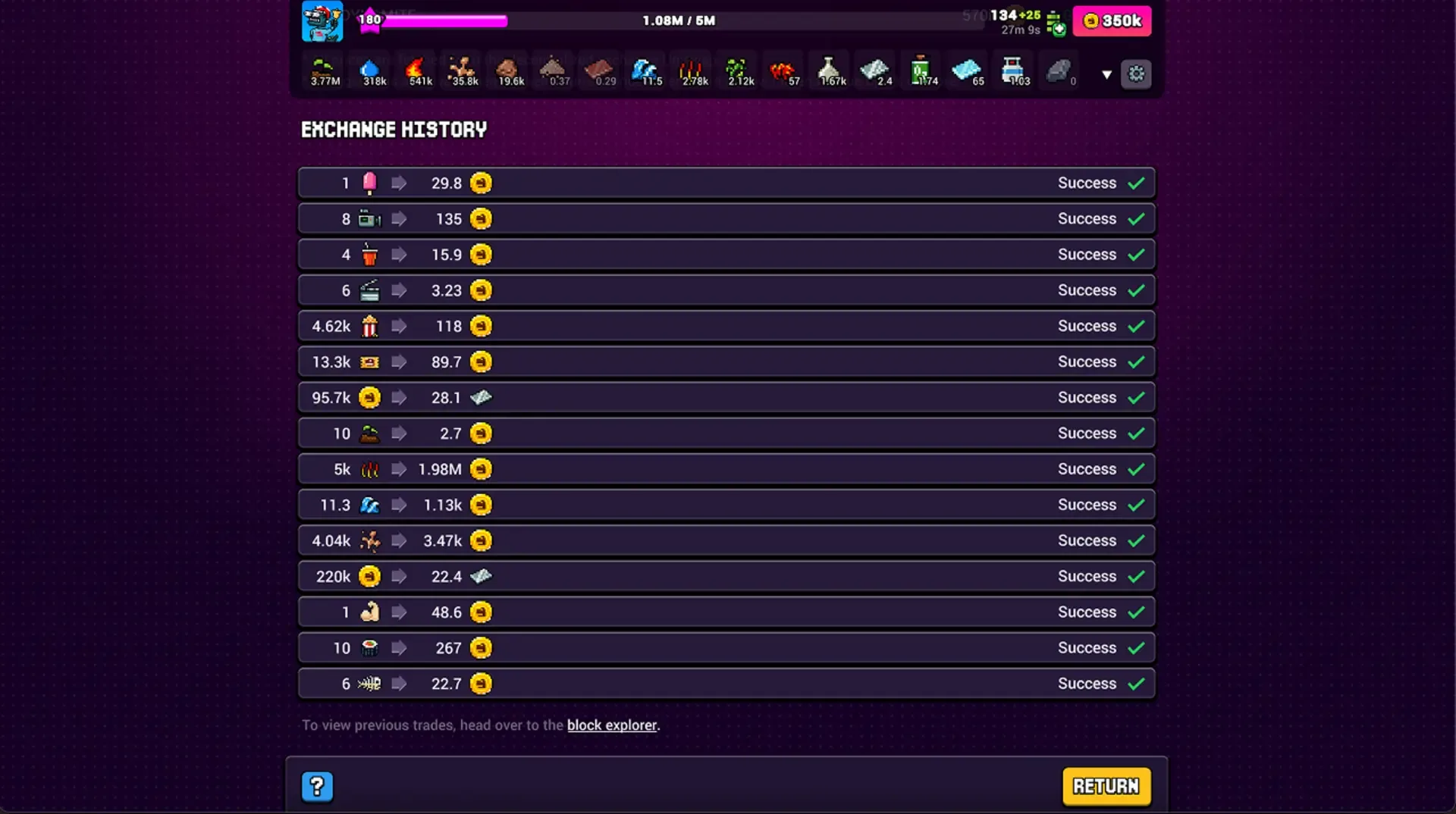Select the wave resource showing 11.5
The width and height of the screenshot is (1456, 814).
point(647,73)
